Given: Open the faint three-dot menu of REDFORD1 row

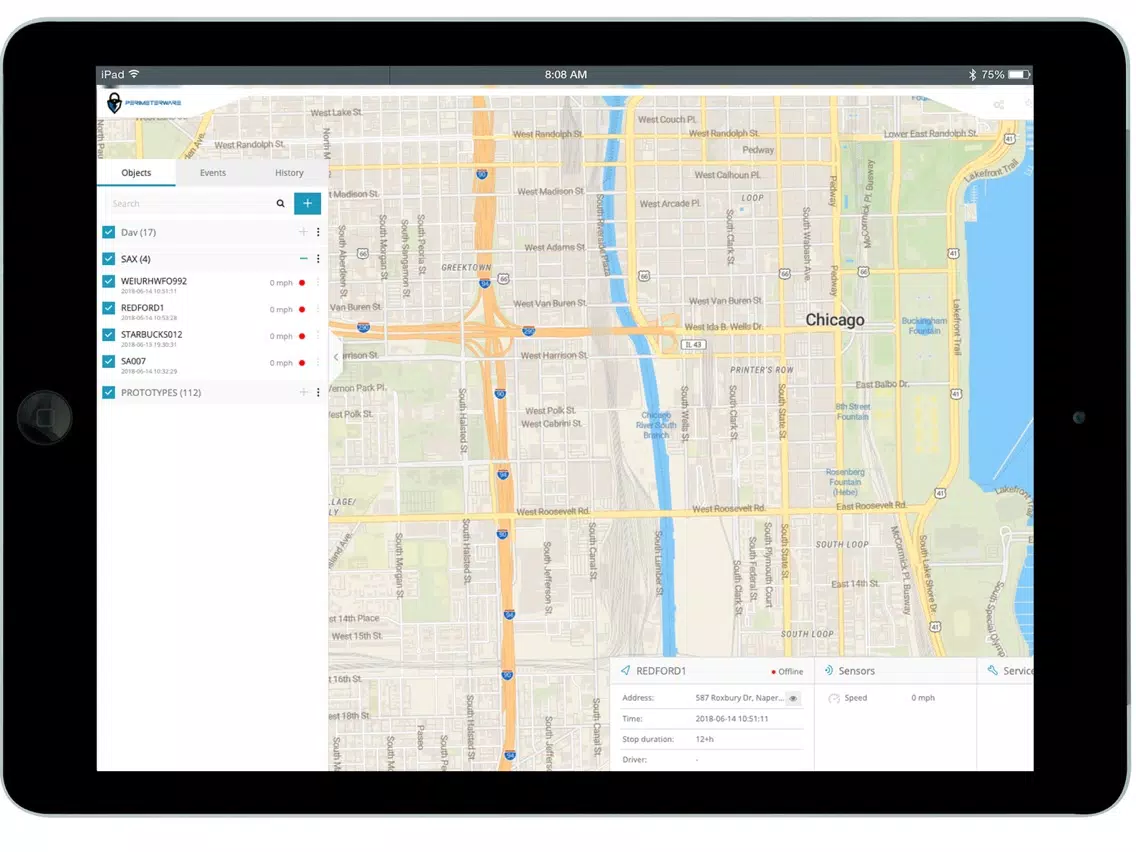Looking at the screenshot, I should [x=318, y=309].
